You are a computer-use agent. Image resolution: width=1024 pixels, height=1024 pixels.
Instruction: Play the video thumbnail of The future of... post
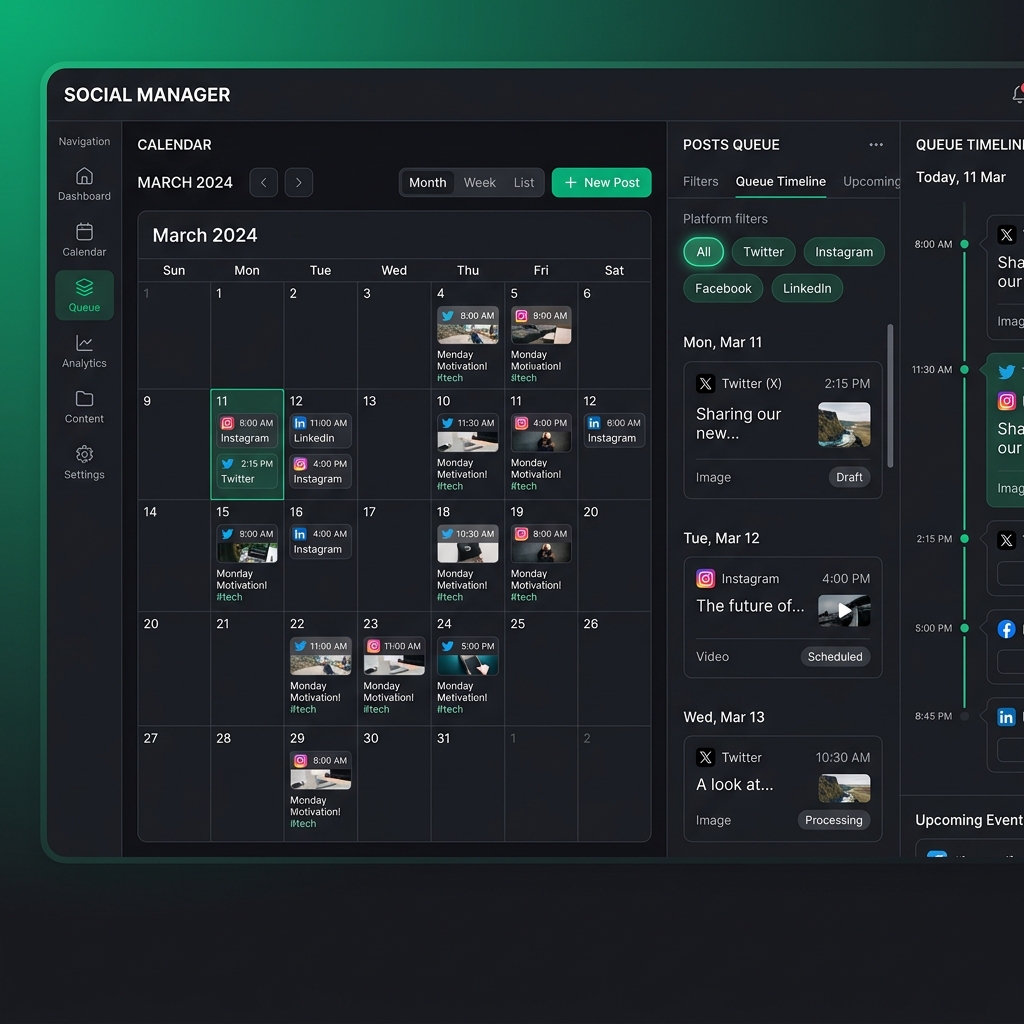pyautogui.click(x=844, y=611)
